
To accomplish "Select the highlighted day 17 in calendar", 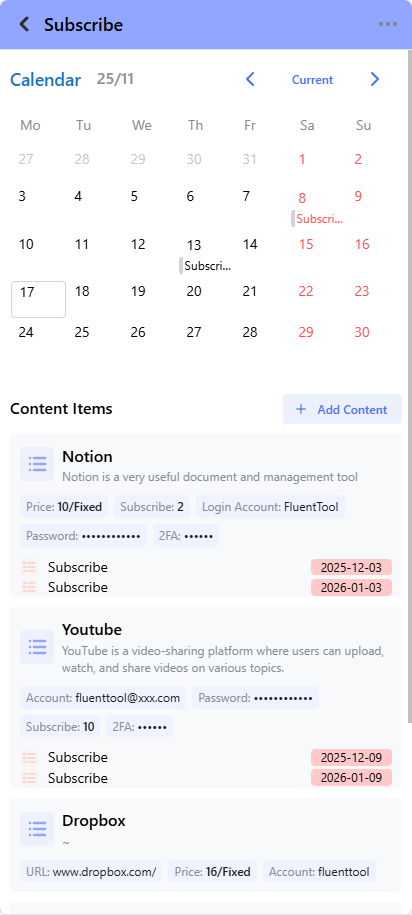I will click(x=39, y=299).
